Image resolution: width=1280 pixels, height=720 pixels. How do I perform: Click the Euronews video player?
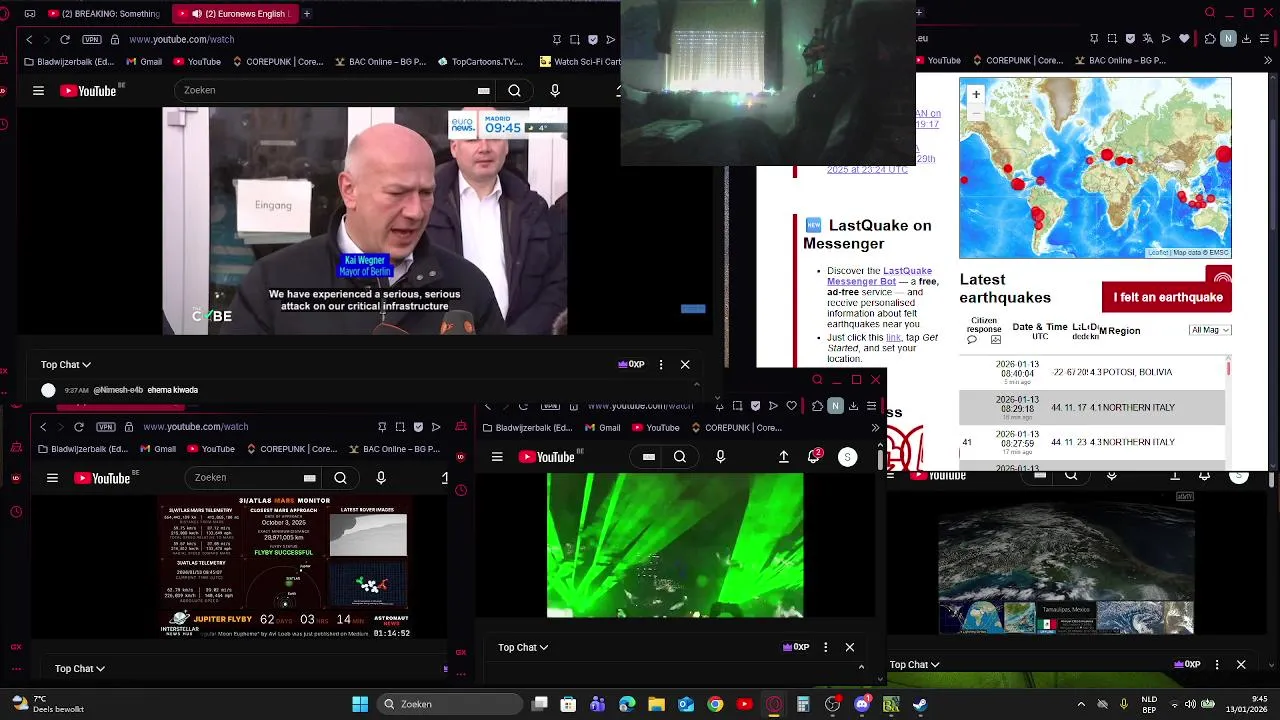(365, 220)
